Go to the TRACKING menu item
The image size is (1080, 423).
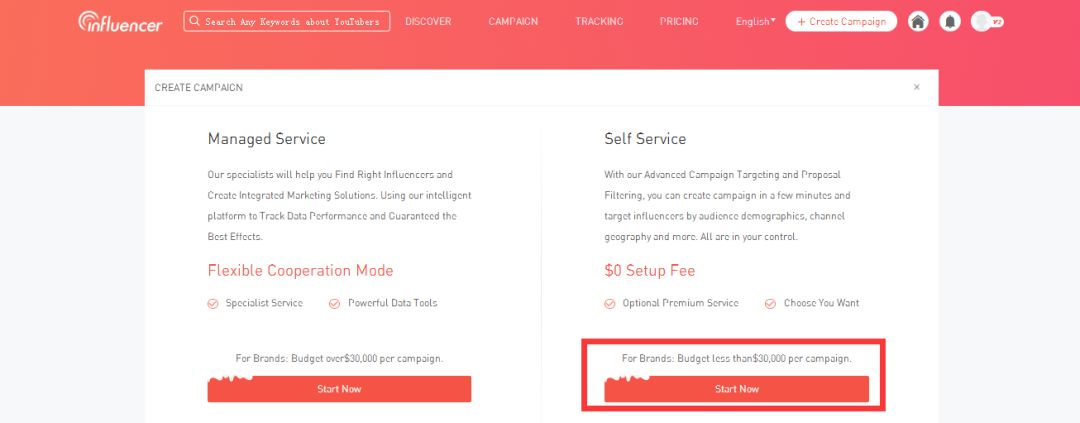coord(599,21)
